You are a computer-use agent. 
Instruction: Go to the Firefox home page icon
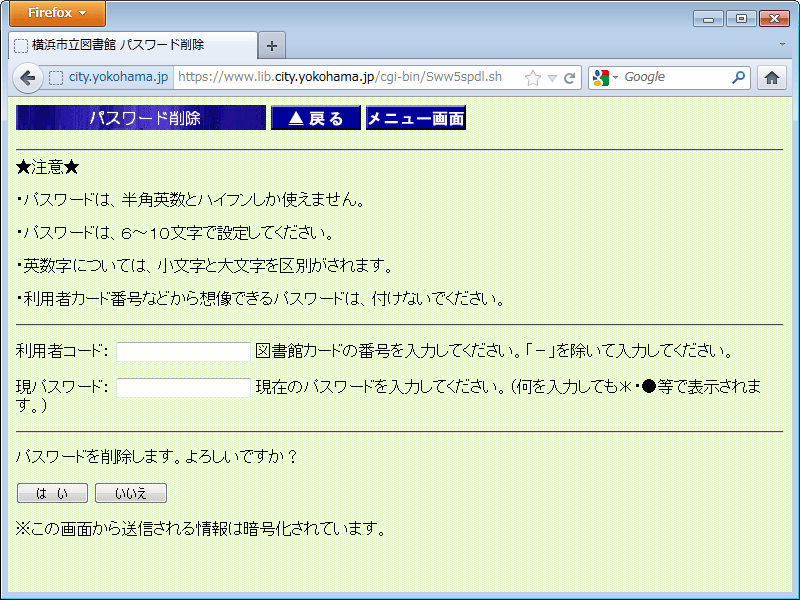pyautogui.click(x=771, y=78)
